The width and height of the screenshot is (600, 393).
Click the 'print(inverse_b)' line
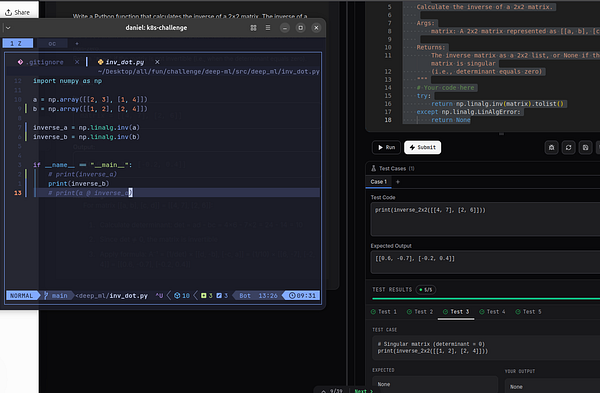pos(78,184)
